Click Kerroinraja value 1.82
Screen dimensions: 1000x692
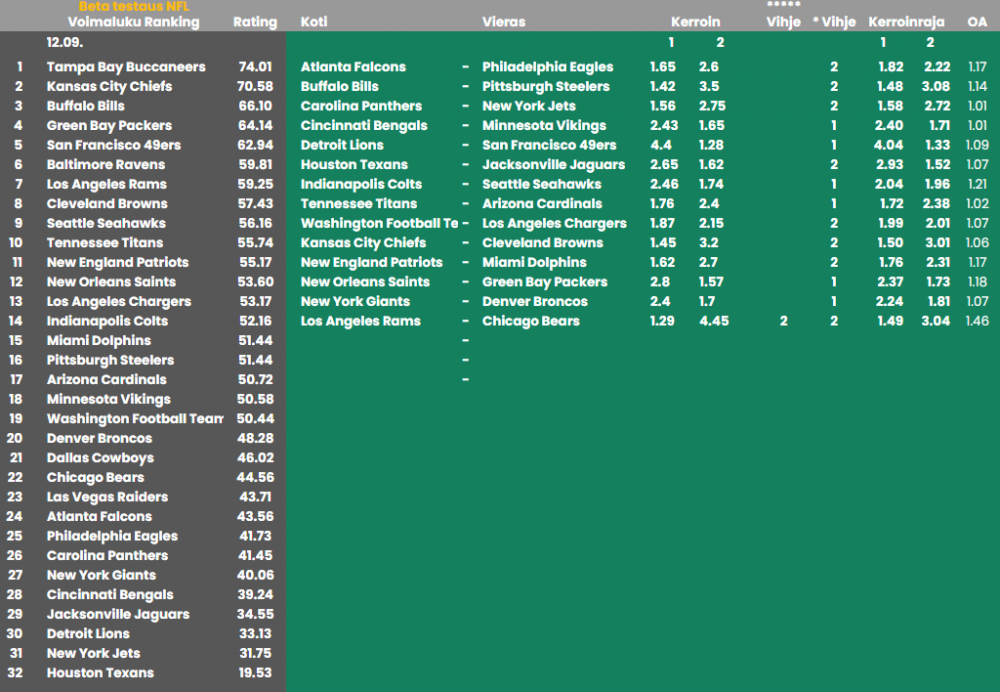(x=890, y=67)
